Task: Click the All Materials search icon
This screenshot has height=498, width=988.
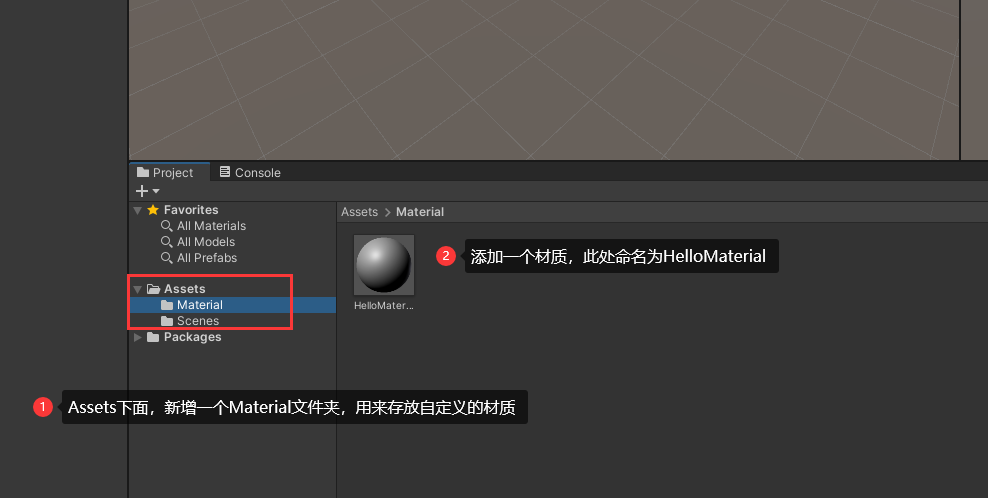Action: (166, 226)
